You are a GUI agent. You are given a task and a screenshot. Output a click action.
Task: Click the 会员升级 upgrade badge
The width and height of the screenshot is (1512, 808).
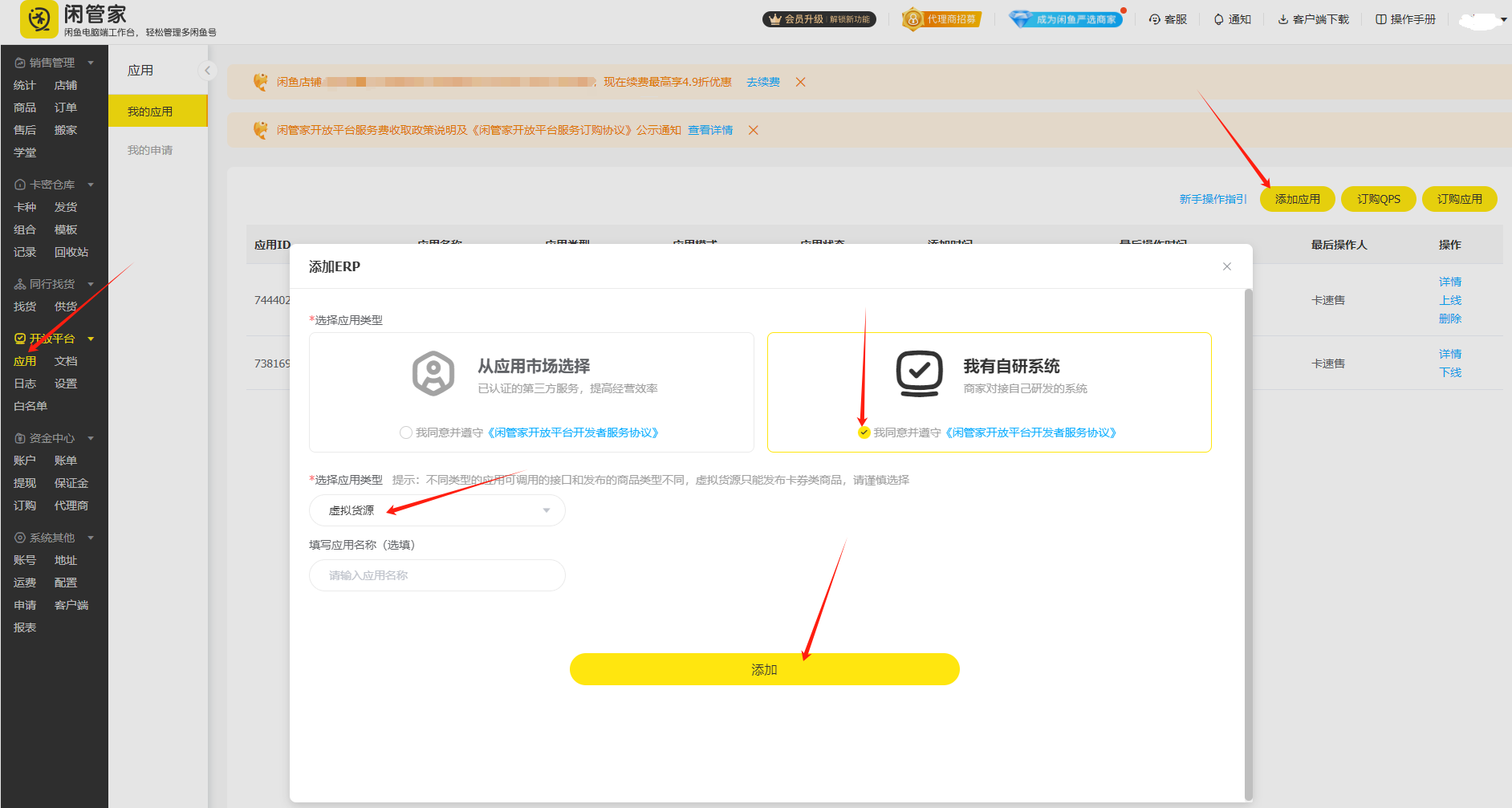(819, 18)
